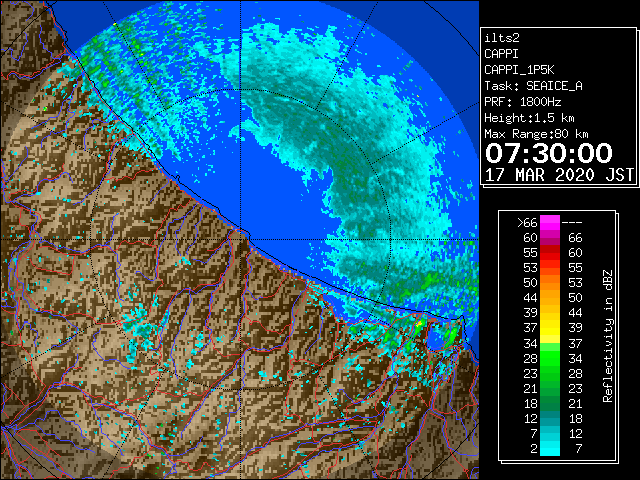Click 'Max Range:80 km' label

[536, 134]
